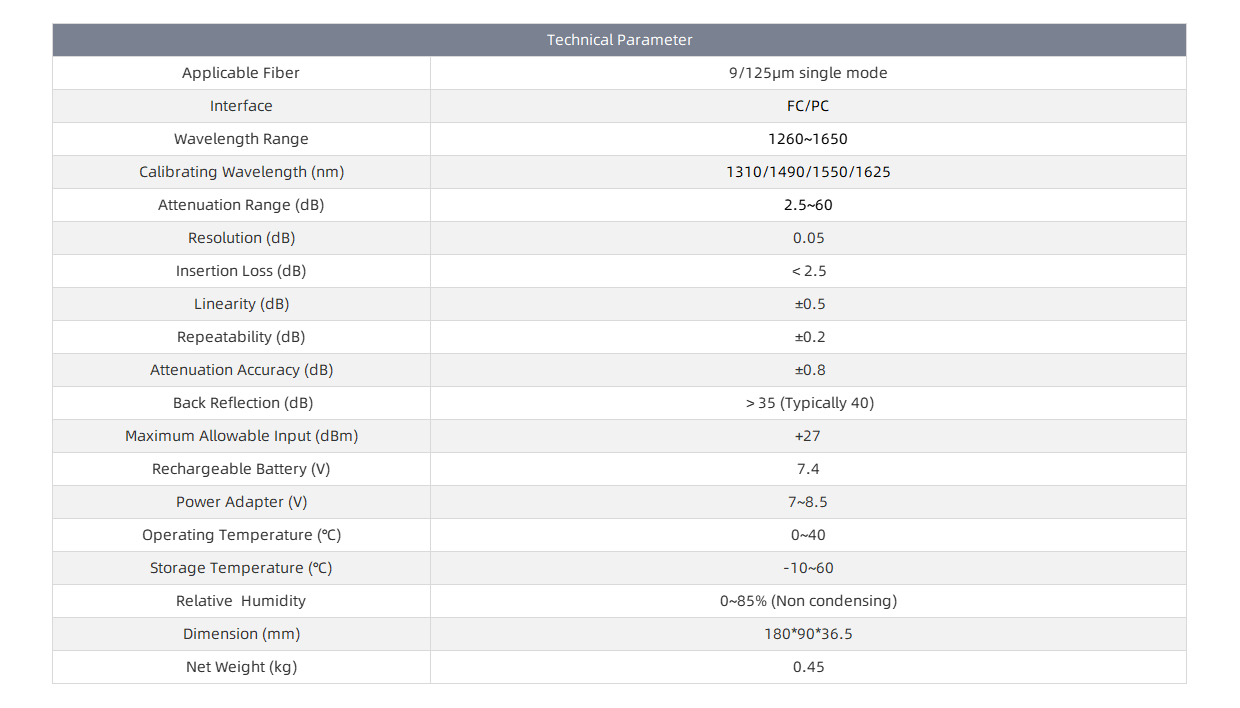Click the Back Reflection > 35 value
The width and height of the screenshot is (1240, 708).
point(808,403)
